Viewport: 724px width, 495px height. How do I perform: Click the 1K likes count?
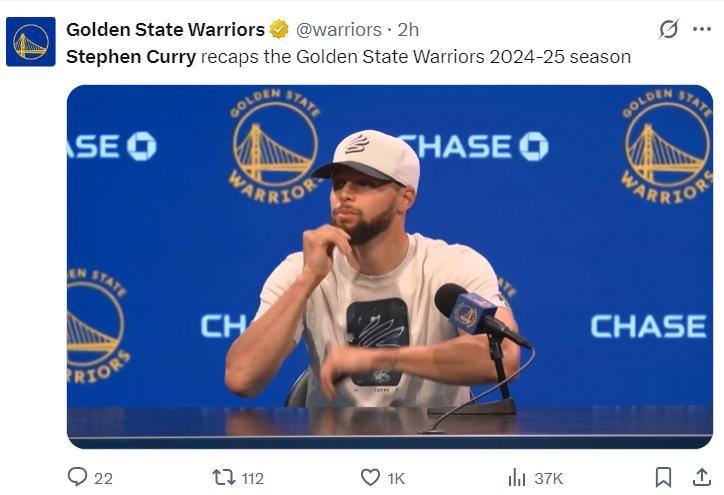396,478
